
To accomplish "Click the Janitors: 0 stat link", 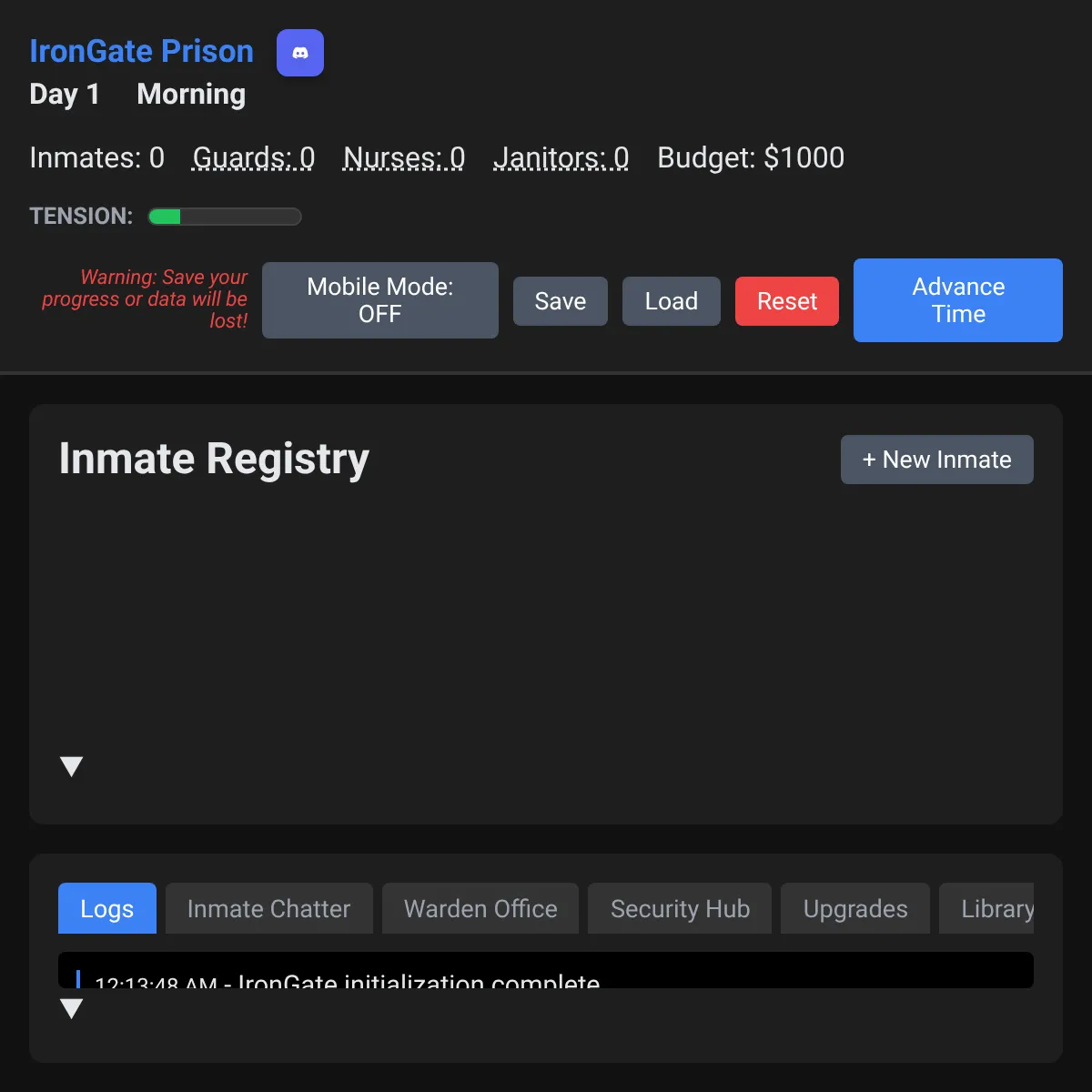I will coord(561,157).
